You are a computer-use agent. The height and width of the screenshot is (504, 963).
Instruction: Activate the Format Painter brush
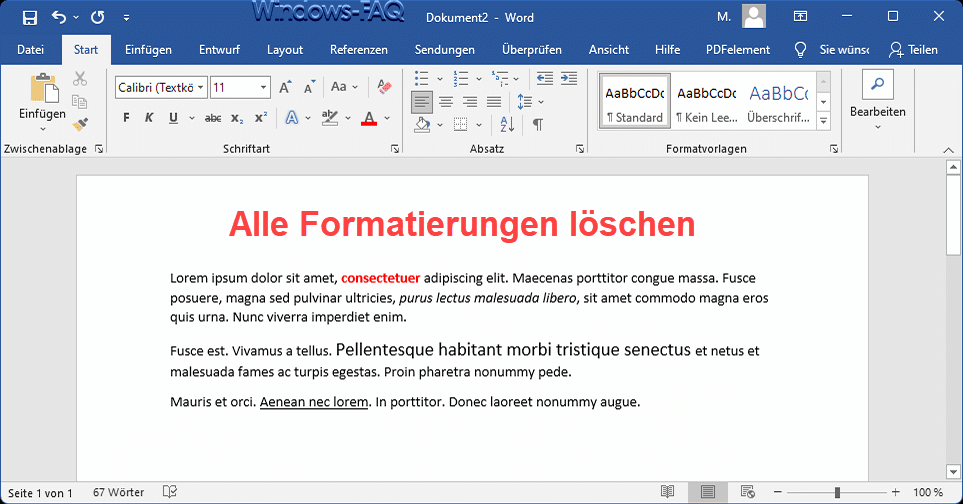pos(80,124)
